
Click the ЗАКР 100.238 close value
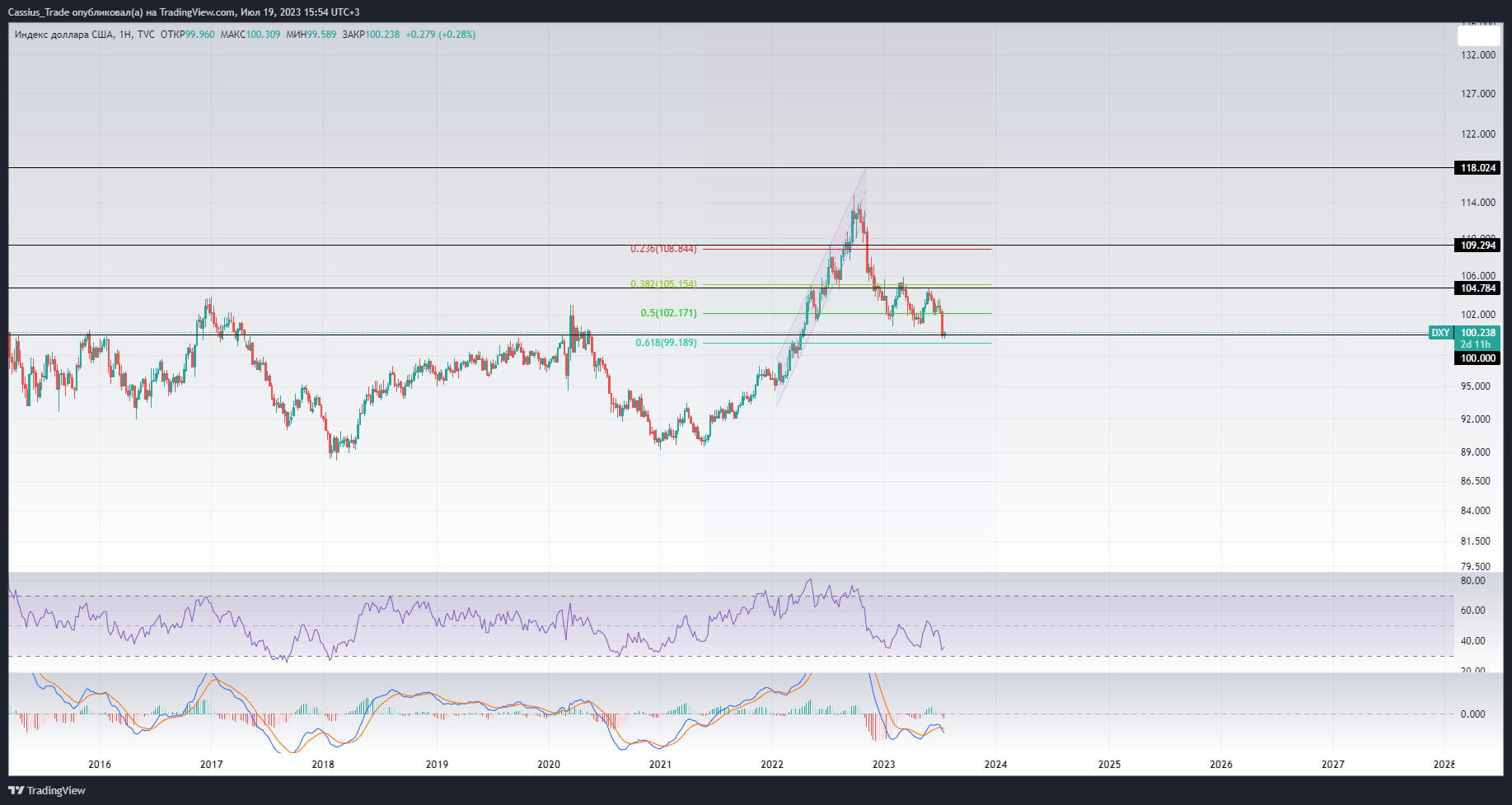tap(371, 35)
